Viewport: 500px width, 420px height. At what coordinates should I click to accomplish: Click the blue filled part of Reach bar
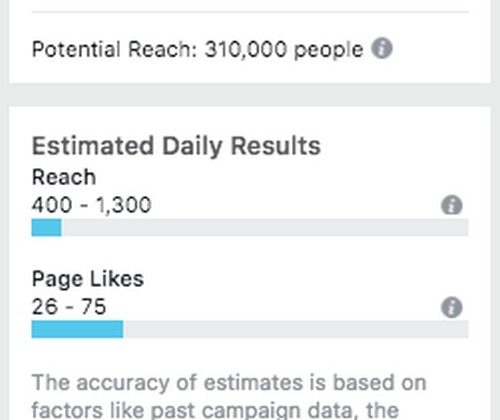[x=47, y=227]
